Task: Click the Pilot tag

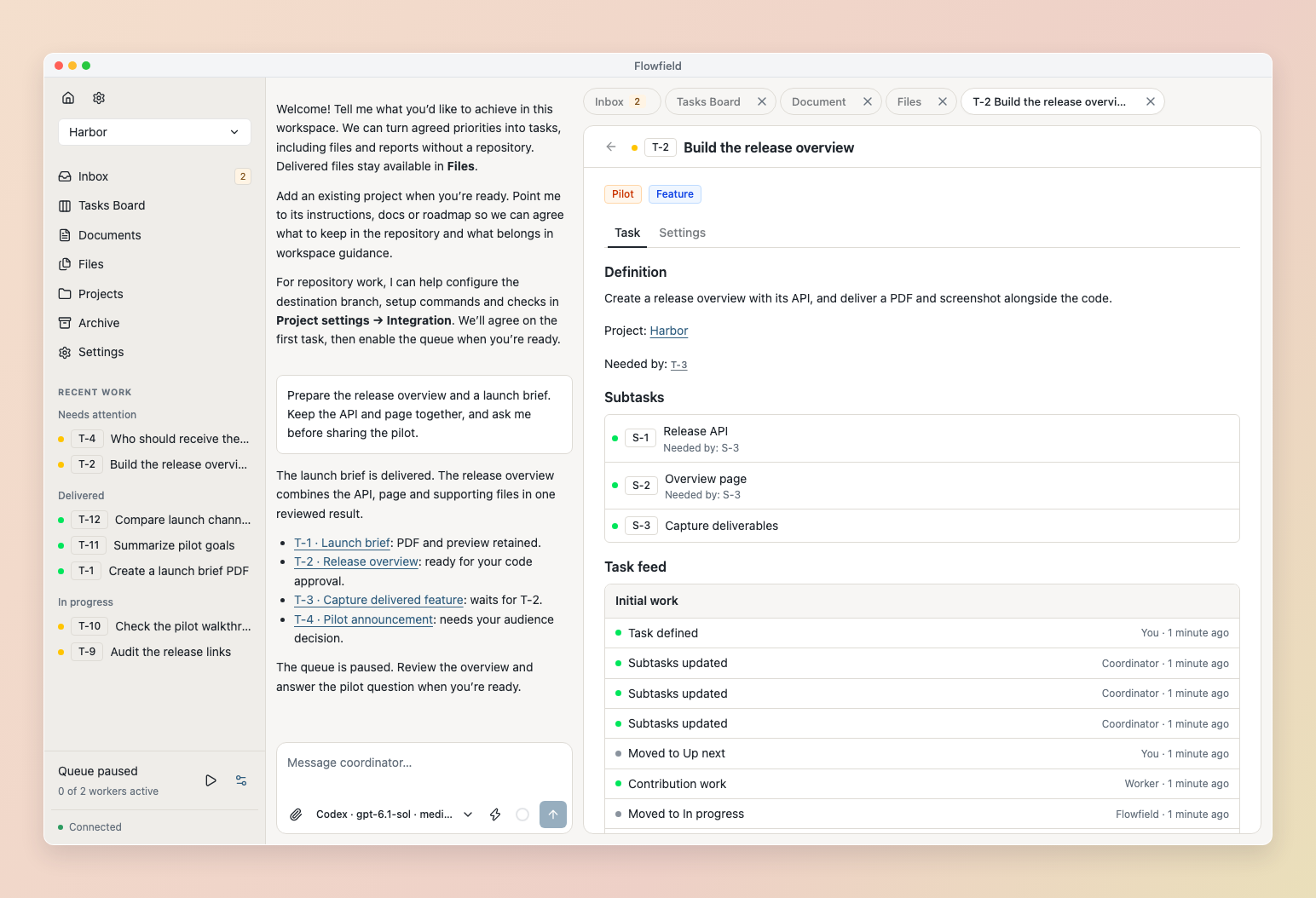Action: tap(623, 194)
